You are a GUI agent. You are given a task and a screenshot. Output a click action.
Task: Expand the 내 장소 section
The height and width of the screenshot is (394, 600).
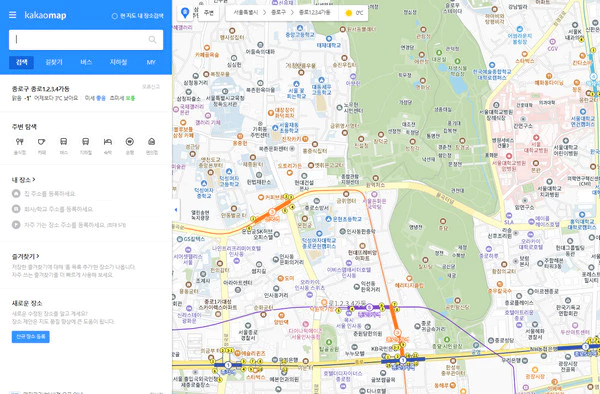pyautogui.click(x=23, y=179)
